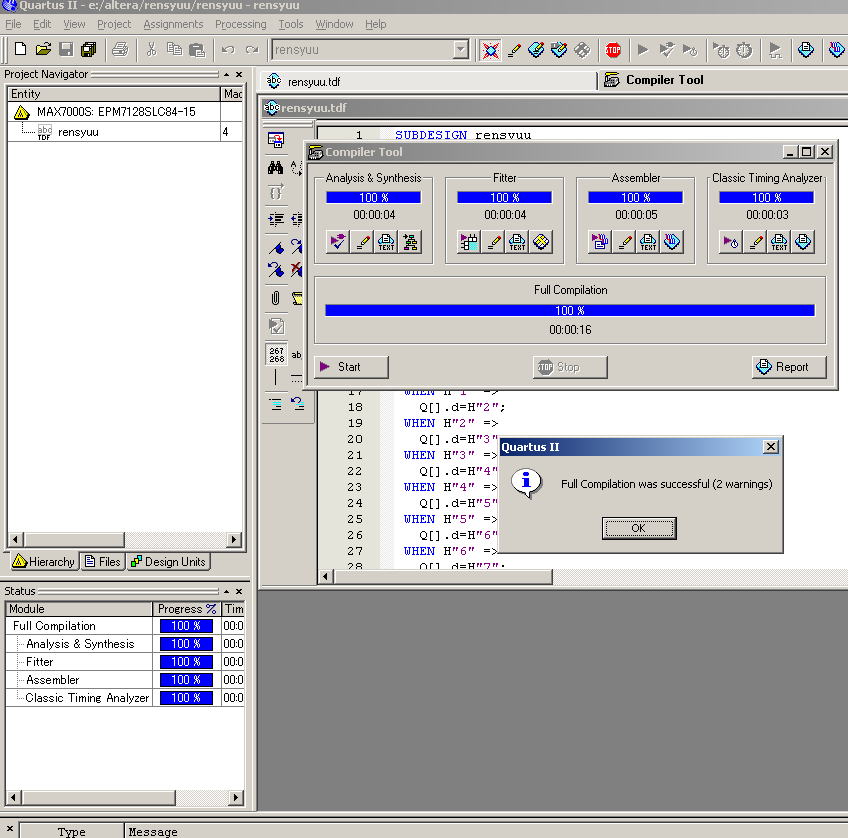The width and height of the screenshot is (848, 838).
Task: Click the Open folder toolbar icon
Action: tap(43, 50)
